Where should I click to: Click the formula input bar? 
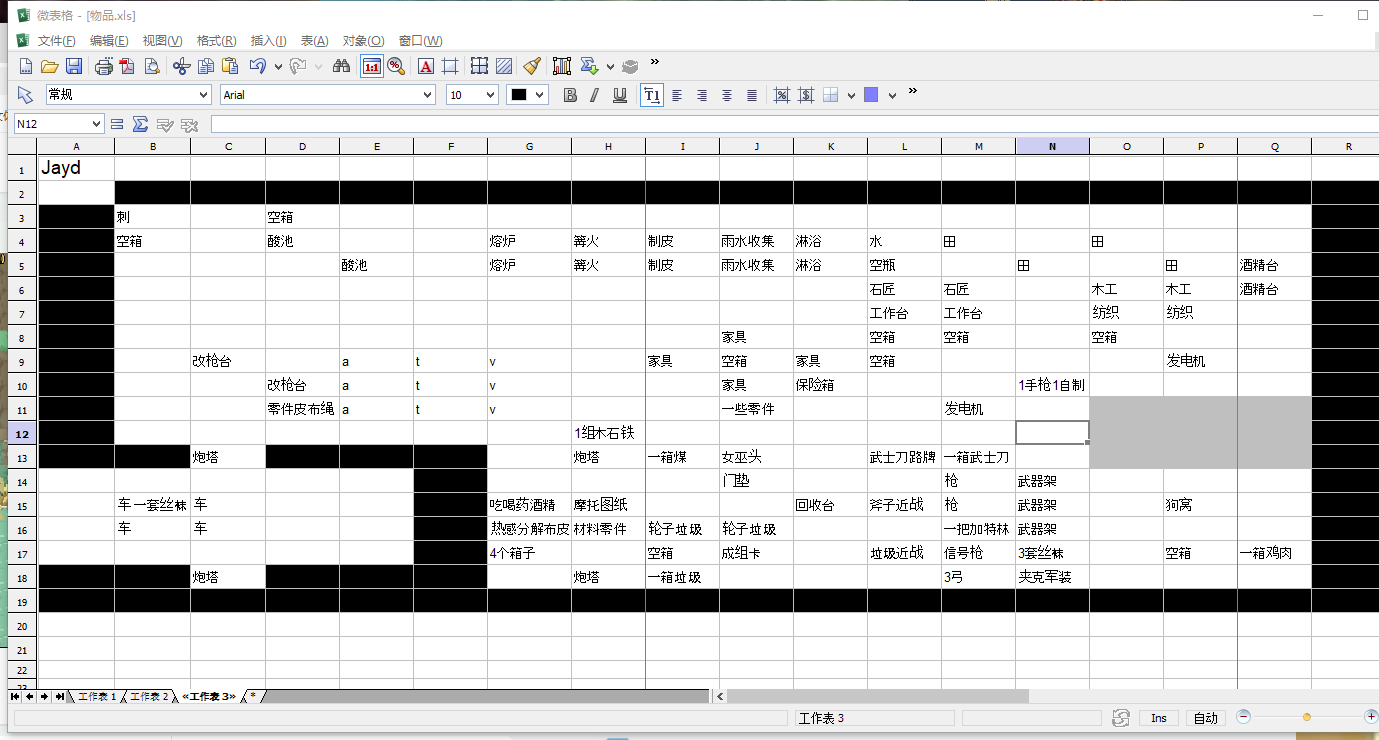pos(795,124)
